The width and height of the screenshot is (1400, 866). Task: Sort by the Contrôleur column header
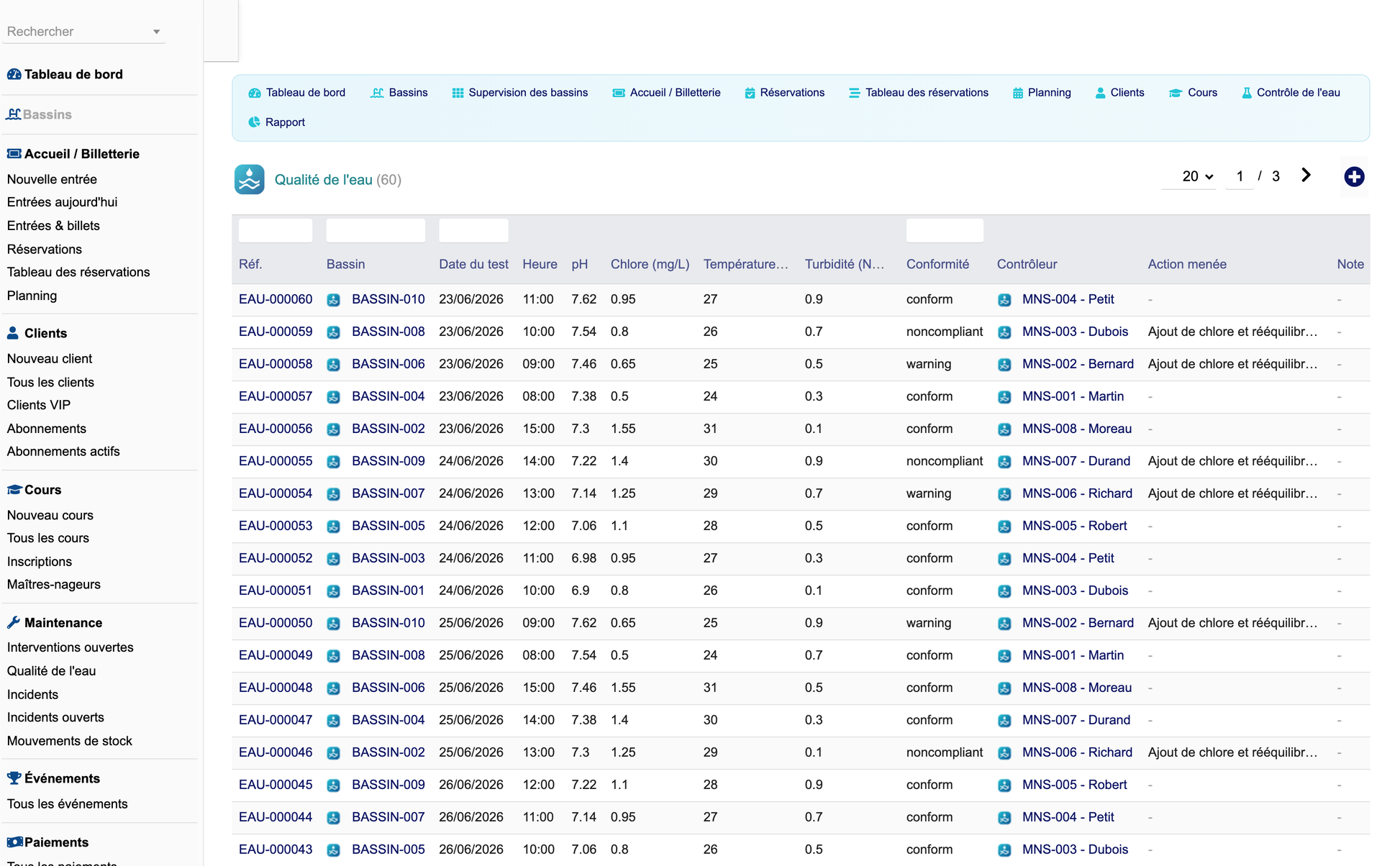1027,264
